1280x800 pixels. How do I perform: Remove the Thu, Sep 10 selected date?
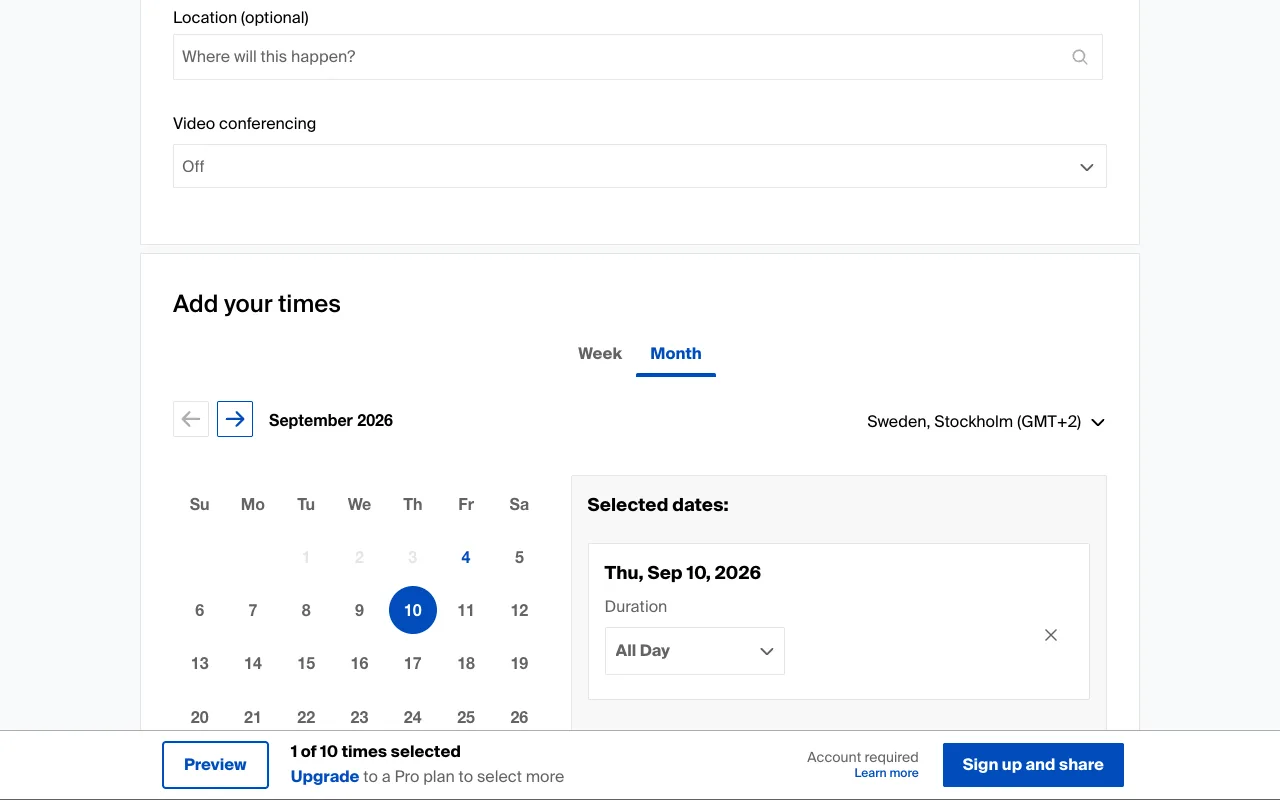click(1051, 635)
